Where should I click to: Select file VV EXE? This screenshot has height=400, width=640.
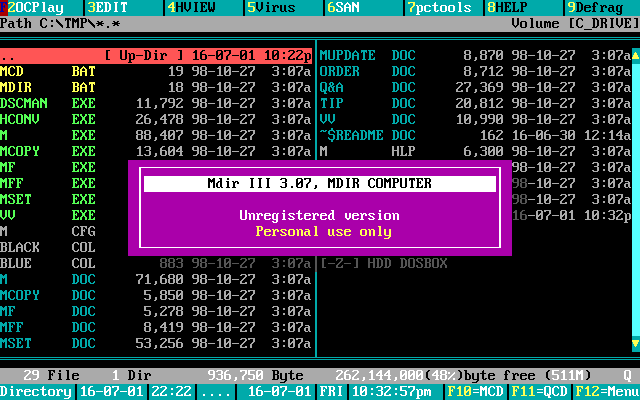click(64, 215)
